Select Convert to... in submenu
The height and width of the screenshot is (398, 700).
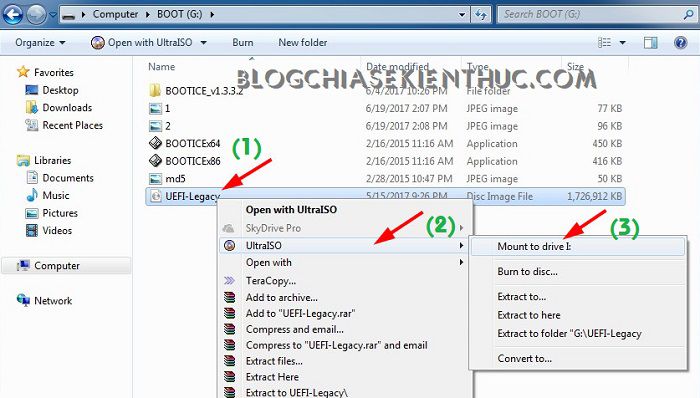[525, 359]
